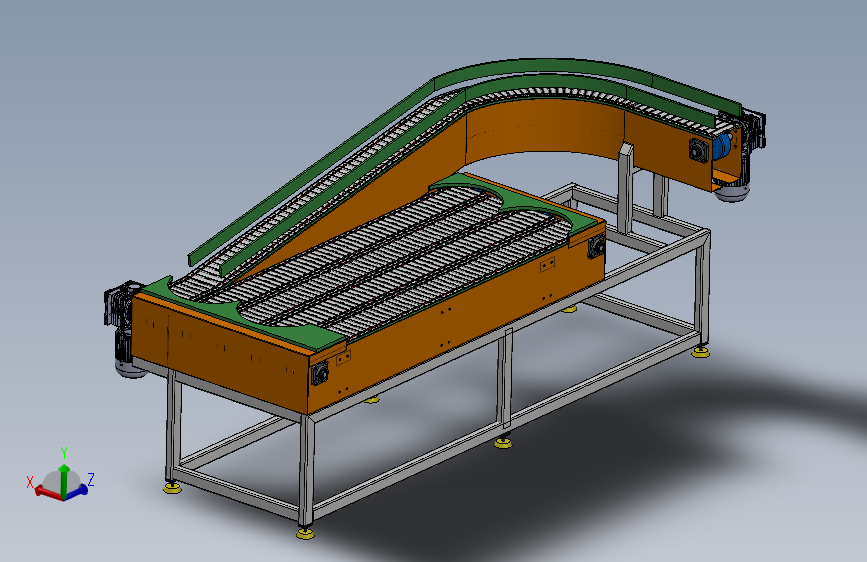Select the gear motor at the lower conveyor's left end
Image resolution: width=867 pixels, height=562 pixels.
coord(122,327)
